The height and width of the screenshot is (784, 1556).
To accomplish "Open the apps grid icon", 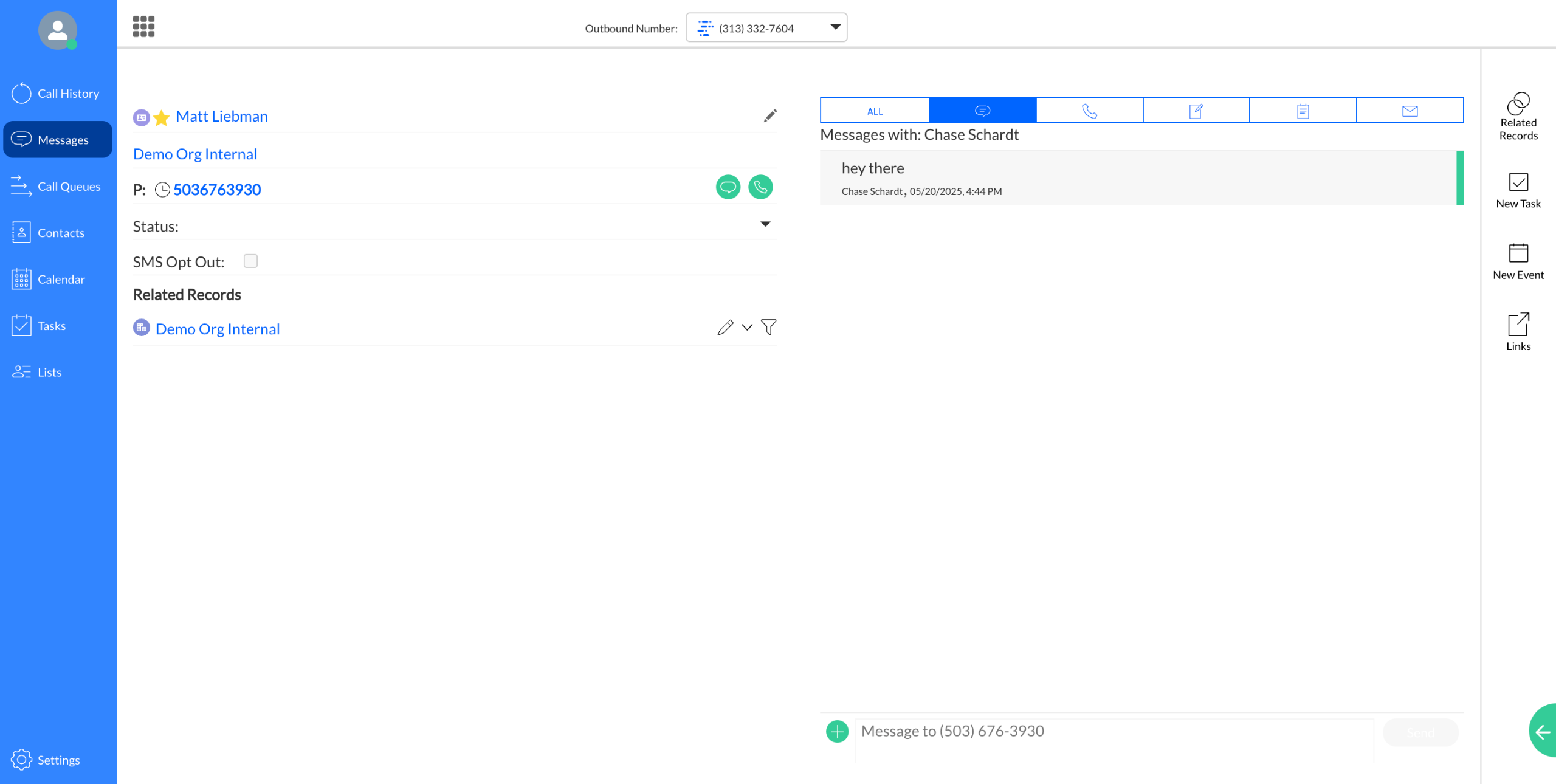I will pos(143,27).
